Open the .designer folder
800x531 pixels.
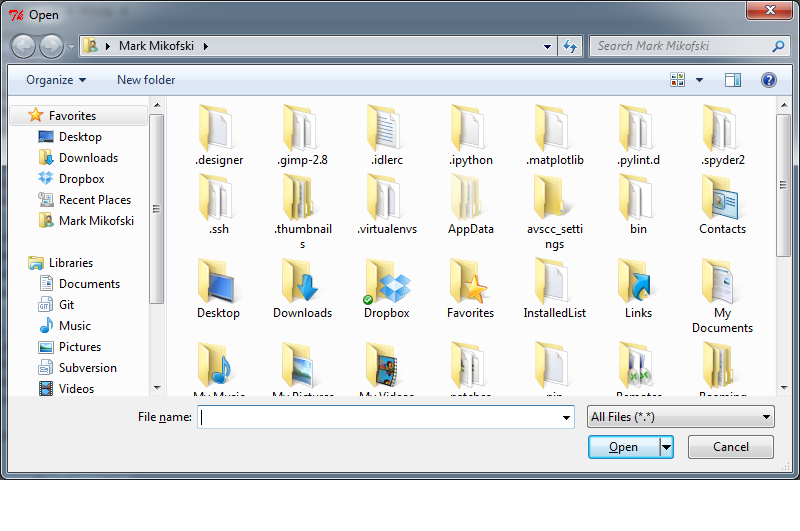click(219, 135)
